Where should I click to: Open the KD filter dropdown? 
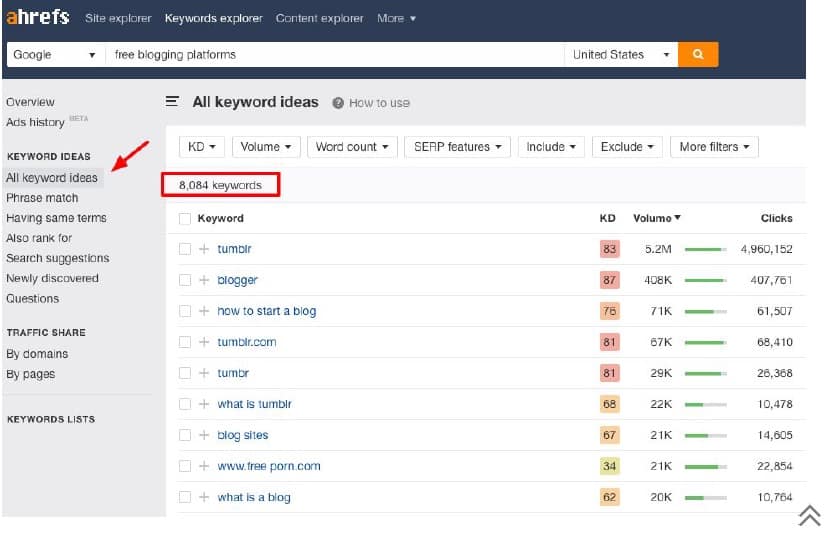[x=202, y=147]
